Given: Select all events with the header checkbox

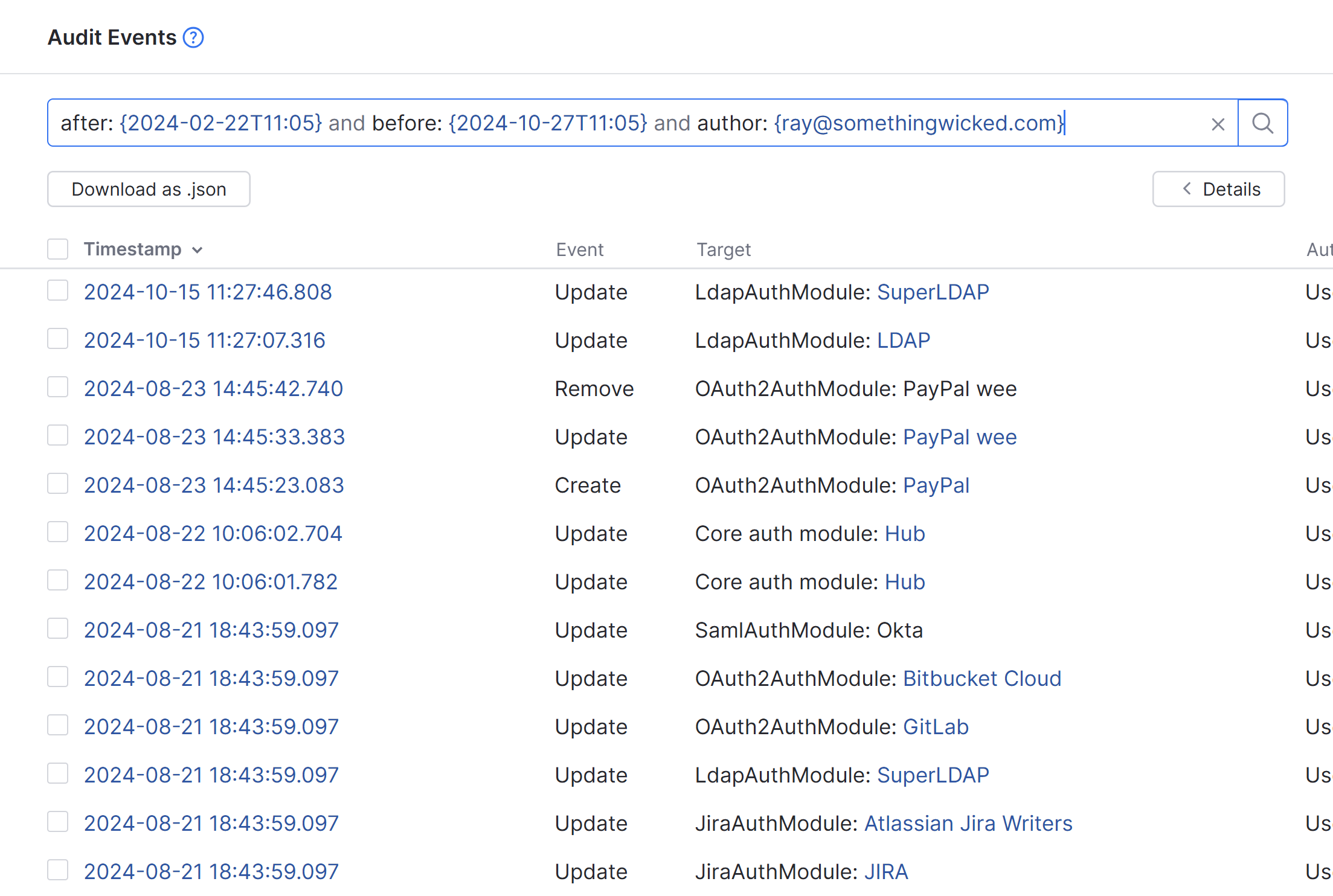Looking at the screenshot, I should point(57,249).
